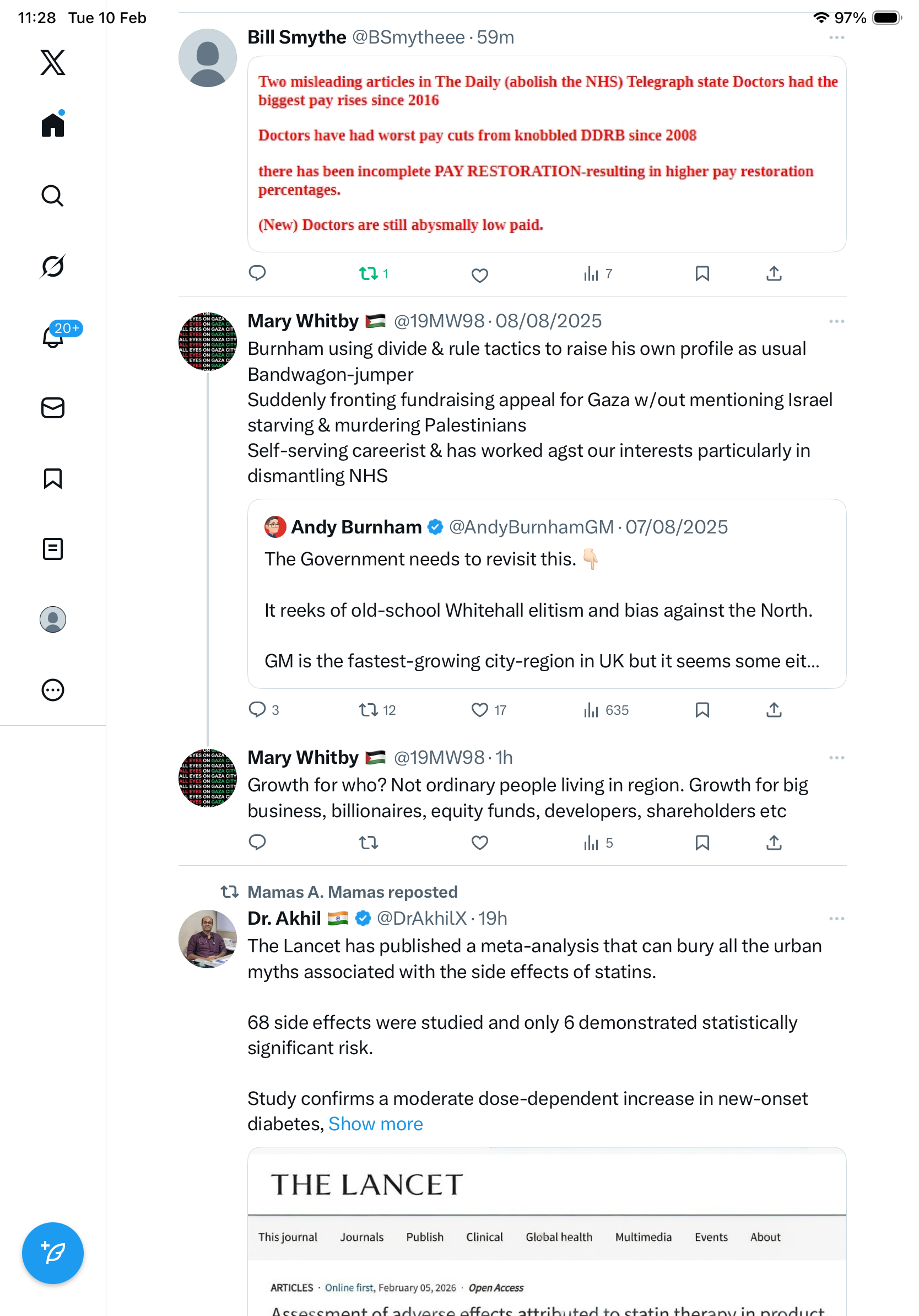Open the Search icon in sidebar
Image resolution: width=919 pixels, height=1316 pixels.
53,196
